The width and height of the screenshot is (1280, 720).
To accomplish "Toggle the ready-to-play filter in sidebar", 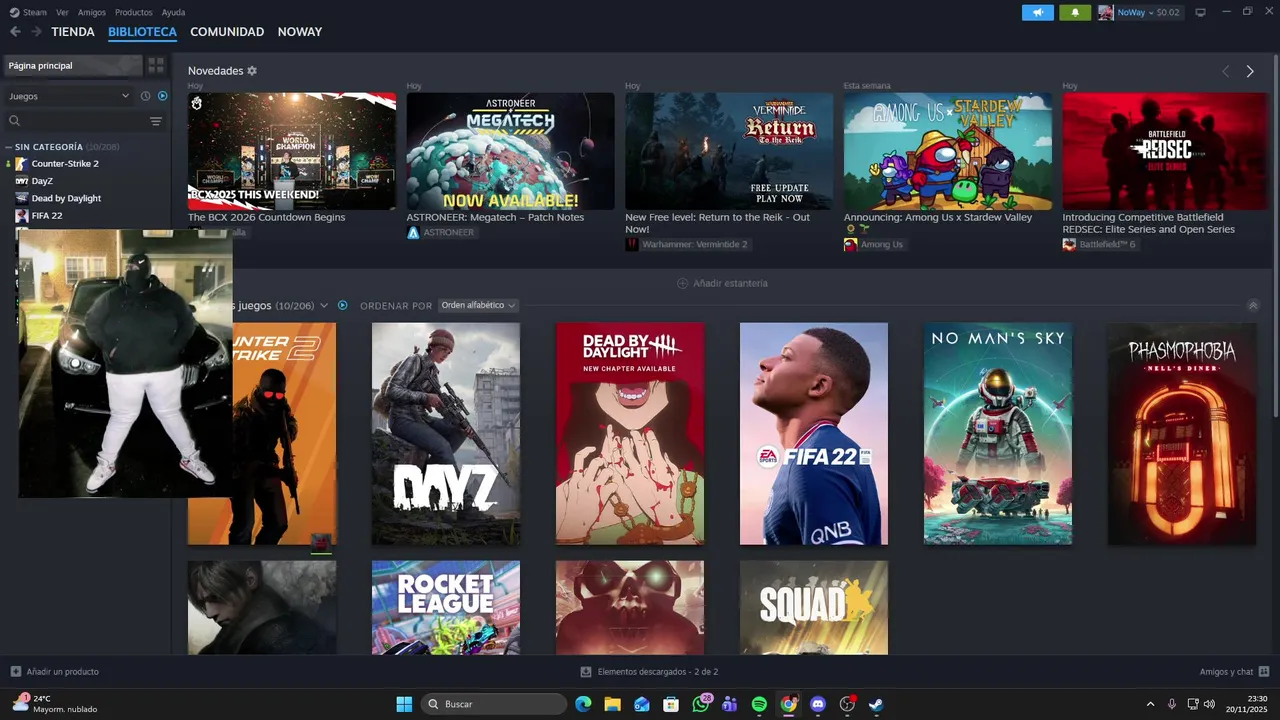I will pyautogui.click(x=163, y=96).
